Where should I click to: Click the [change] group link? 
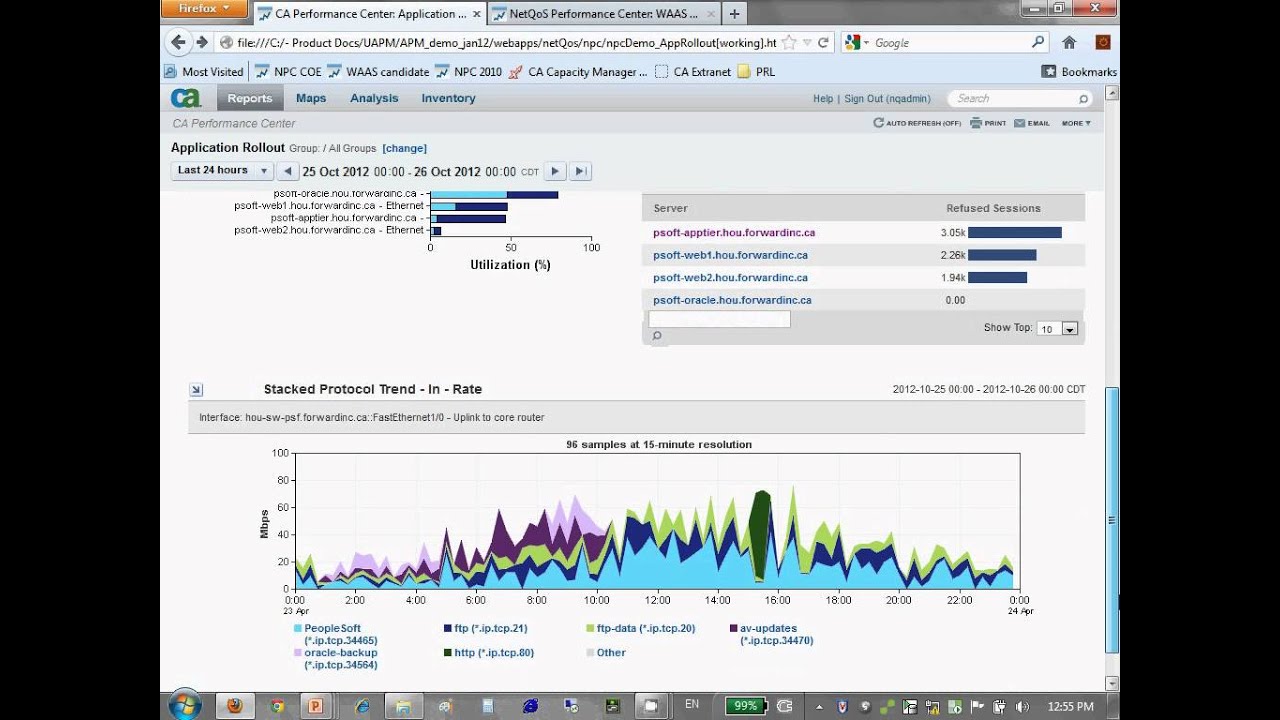(x=404, y=148)
